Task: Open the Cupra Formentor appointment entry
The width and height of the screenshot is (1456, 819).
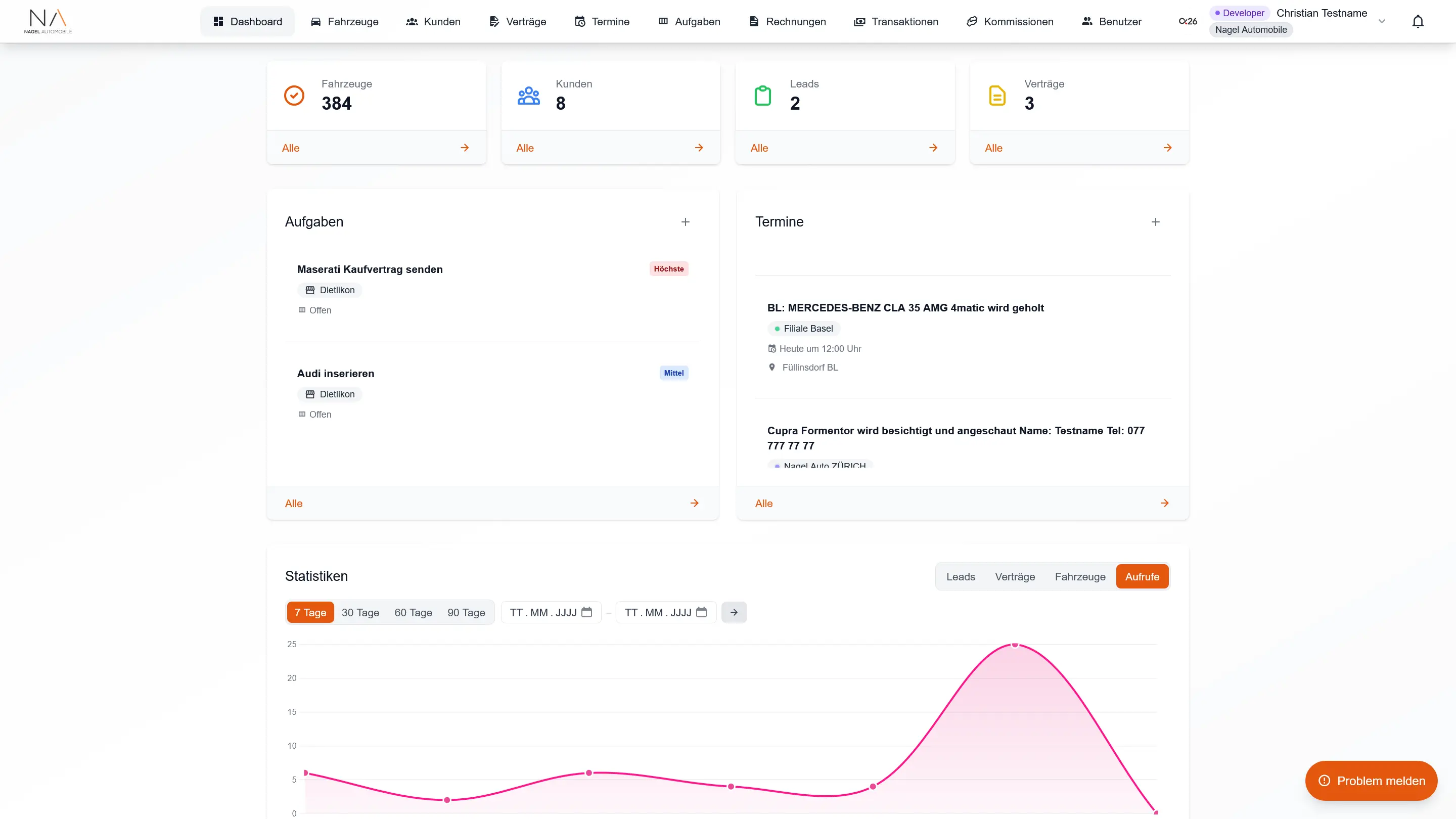Action: [x=956, y=437]
